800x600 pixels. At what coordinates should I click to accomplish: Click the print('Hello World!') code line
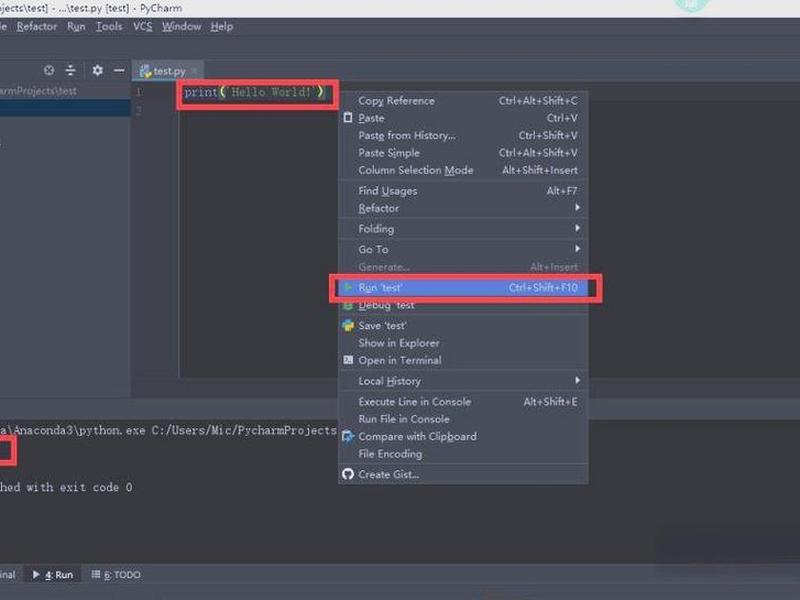pyautogui.click(x=254, y=92)
